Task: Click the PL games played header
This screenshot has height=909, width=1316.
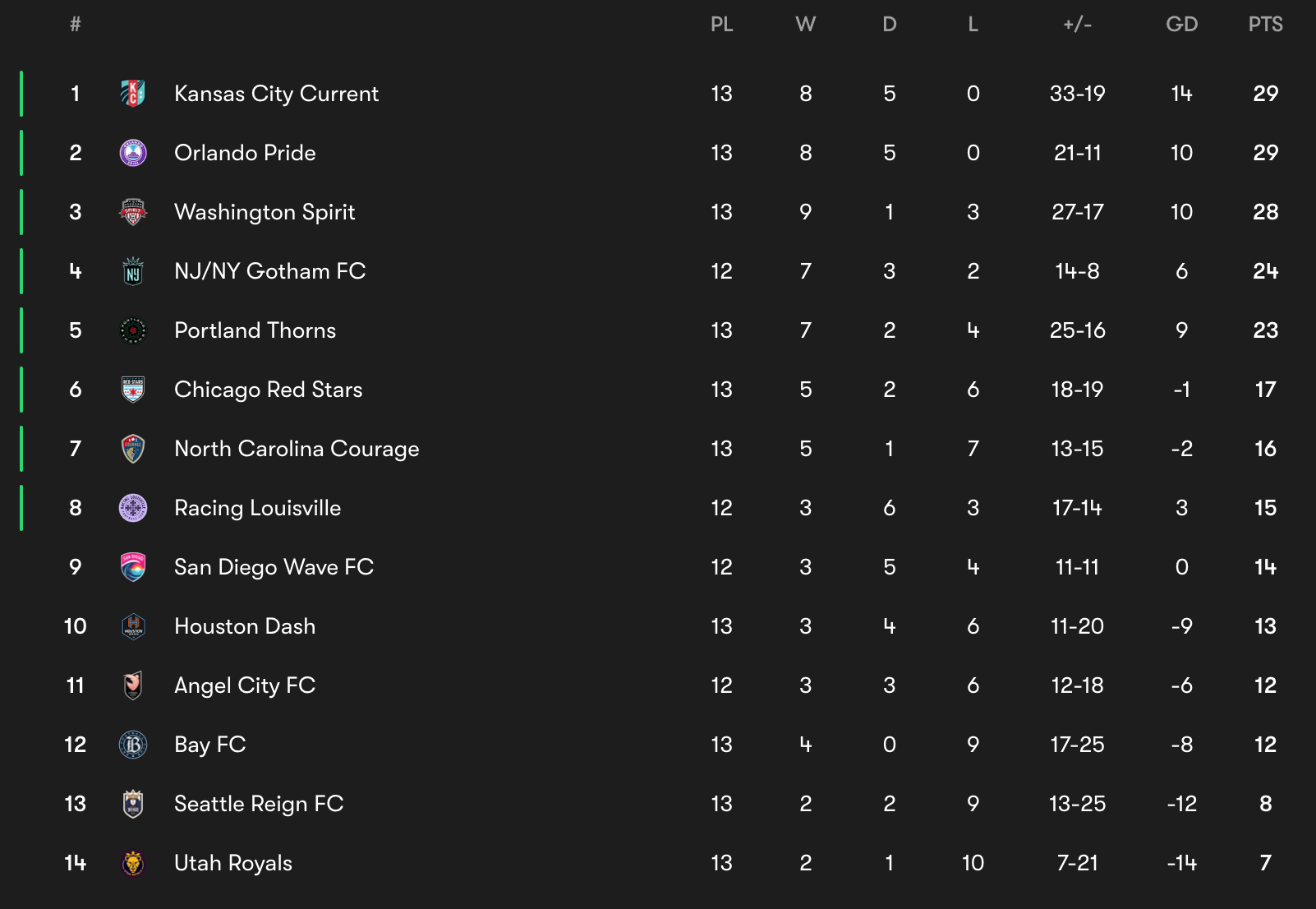Action: coord(722,25)
